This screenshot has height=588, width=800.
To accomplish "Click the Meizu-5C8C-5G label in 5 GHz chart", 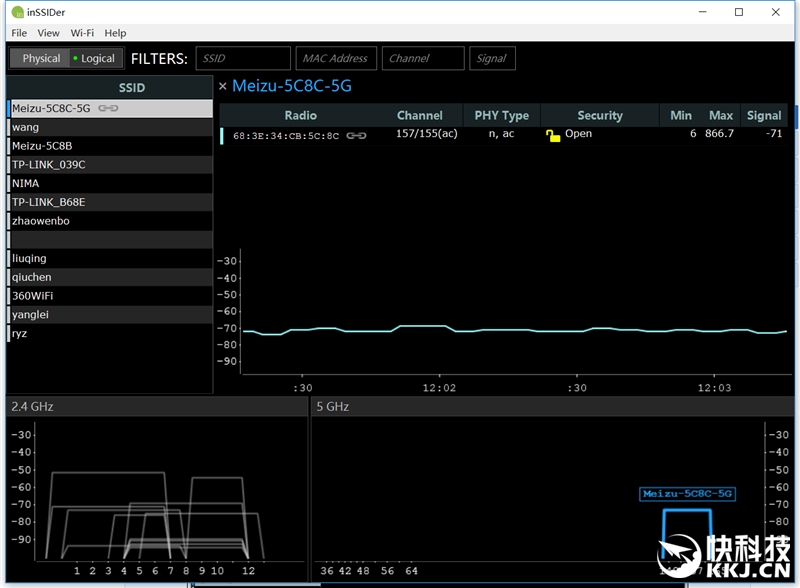I will pos(687,494).
